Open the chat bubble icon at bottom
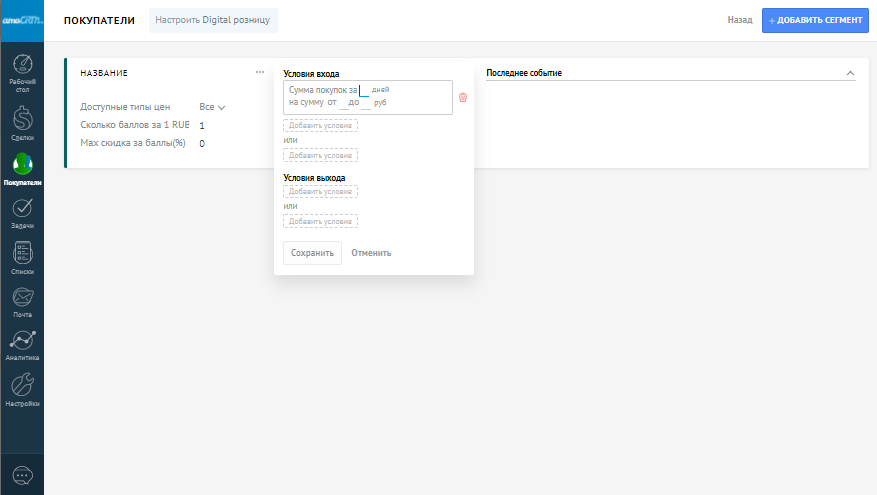The image size is (877, 495). tap(21, 474)
